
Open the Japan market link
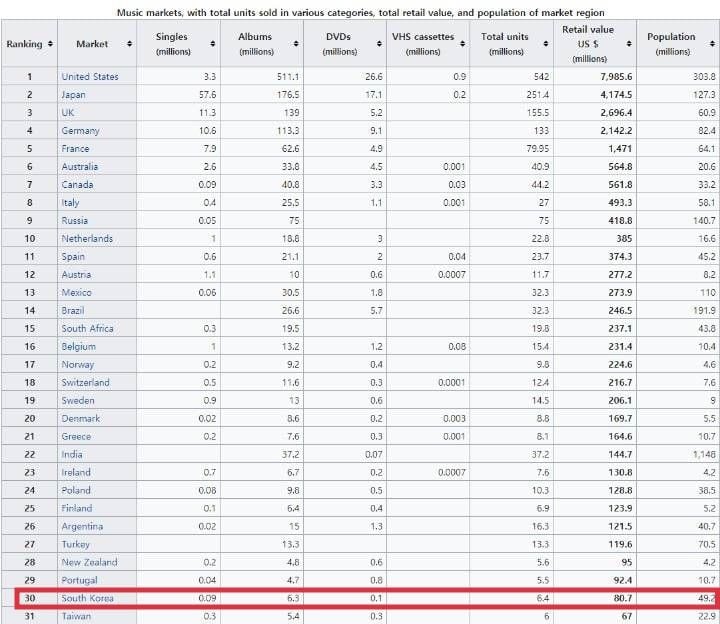pos(74,95)
